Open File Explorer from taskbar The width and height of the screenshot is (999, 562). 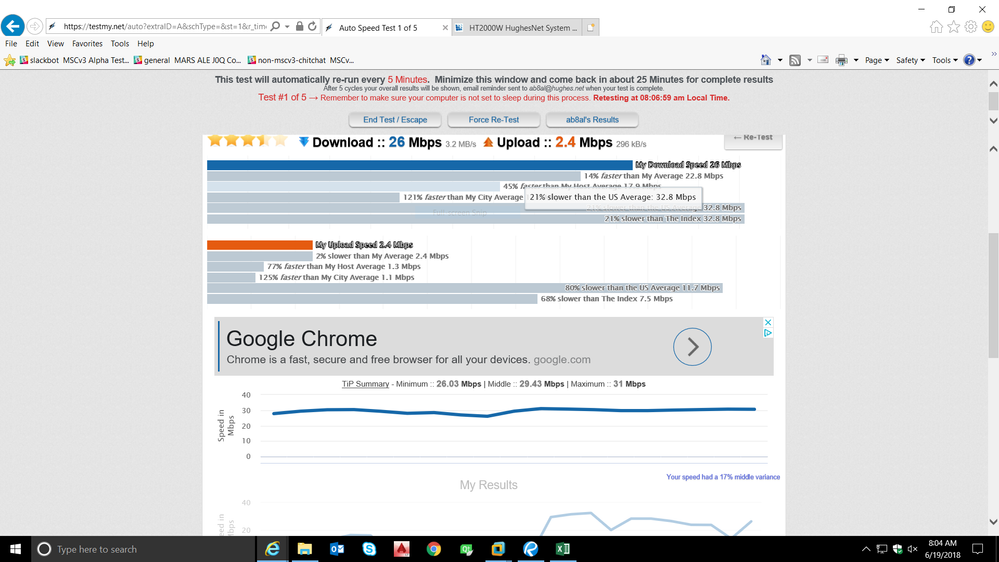point(305,549)
